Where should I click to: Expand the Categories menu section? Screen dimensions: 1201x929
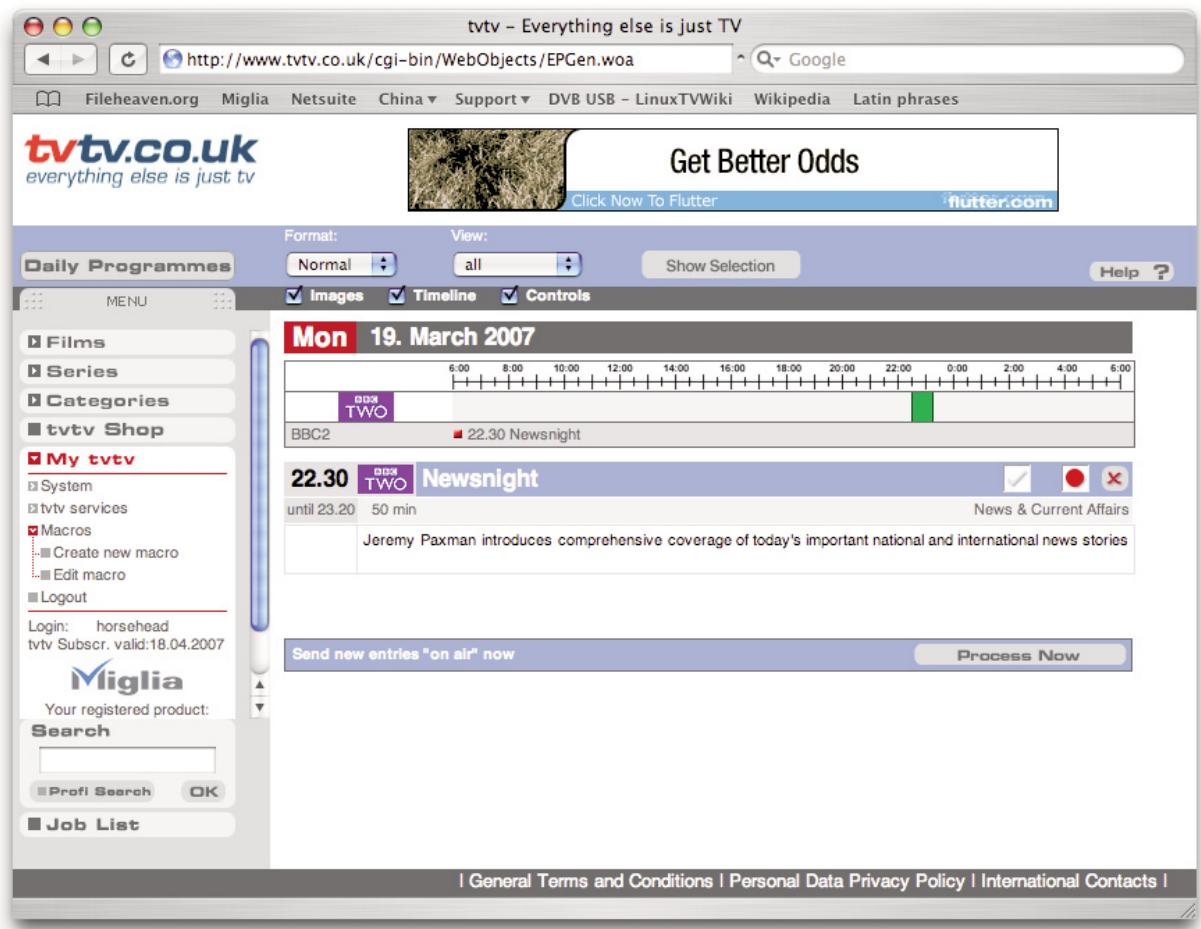(126, 400)
